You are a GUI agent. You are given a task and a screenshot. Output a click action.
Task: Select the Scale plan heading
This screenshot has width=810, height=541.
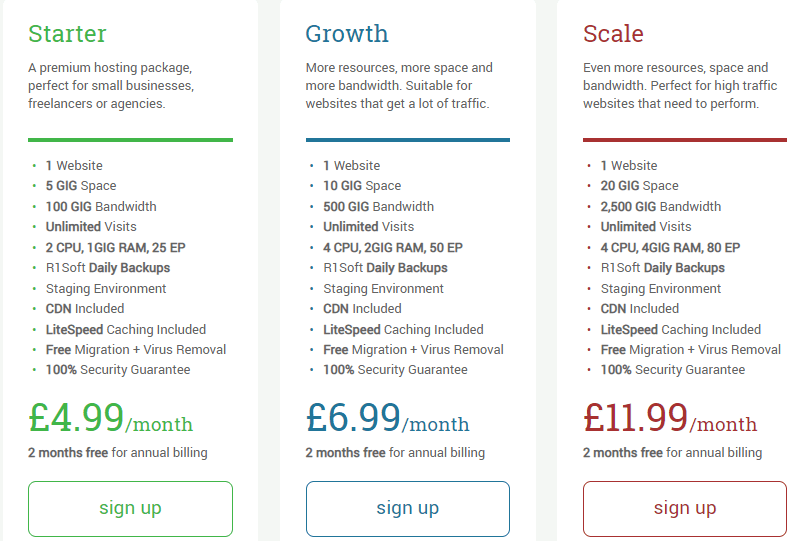[613, 34]
